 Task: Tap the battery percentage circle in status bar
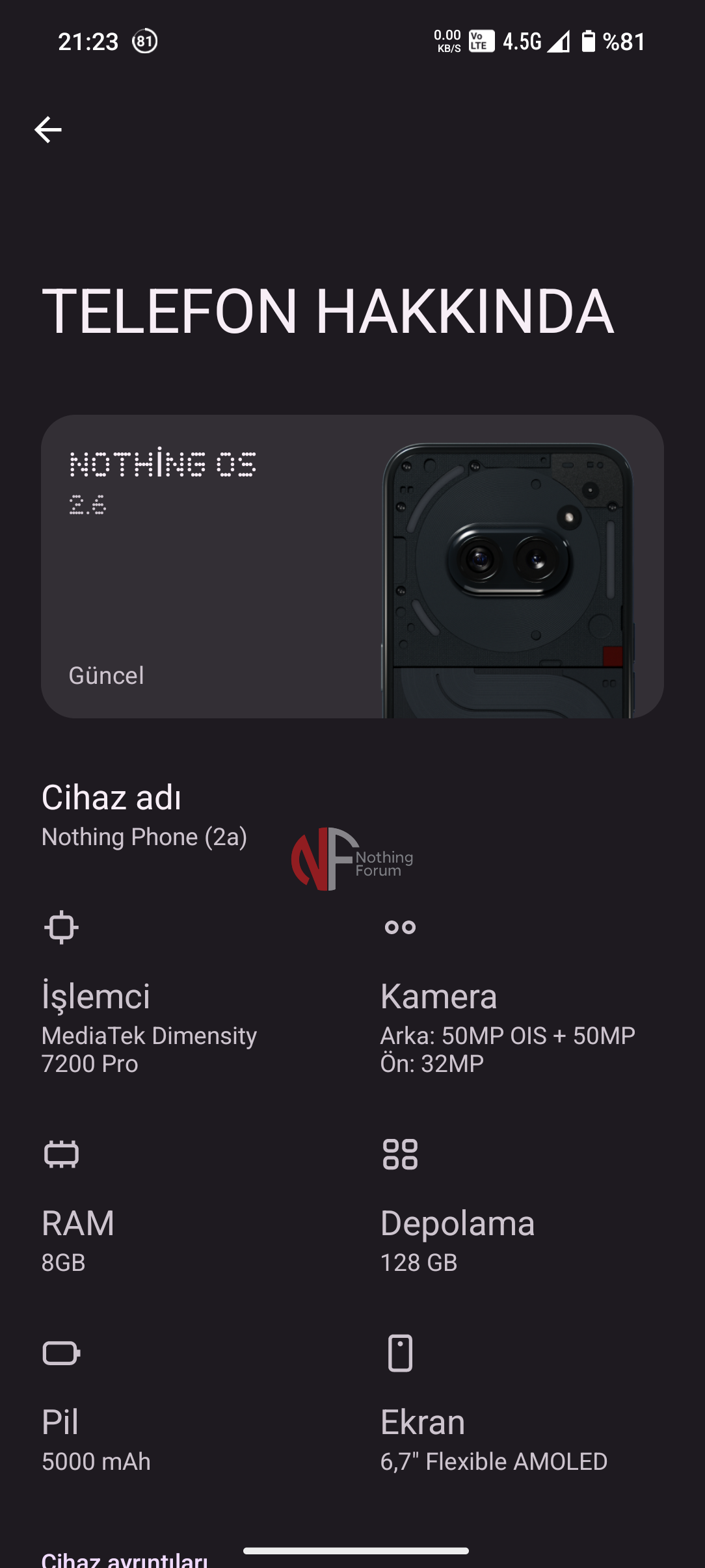144,41
